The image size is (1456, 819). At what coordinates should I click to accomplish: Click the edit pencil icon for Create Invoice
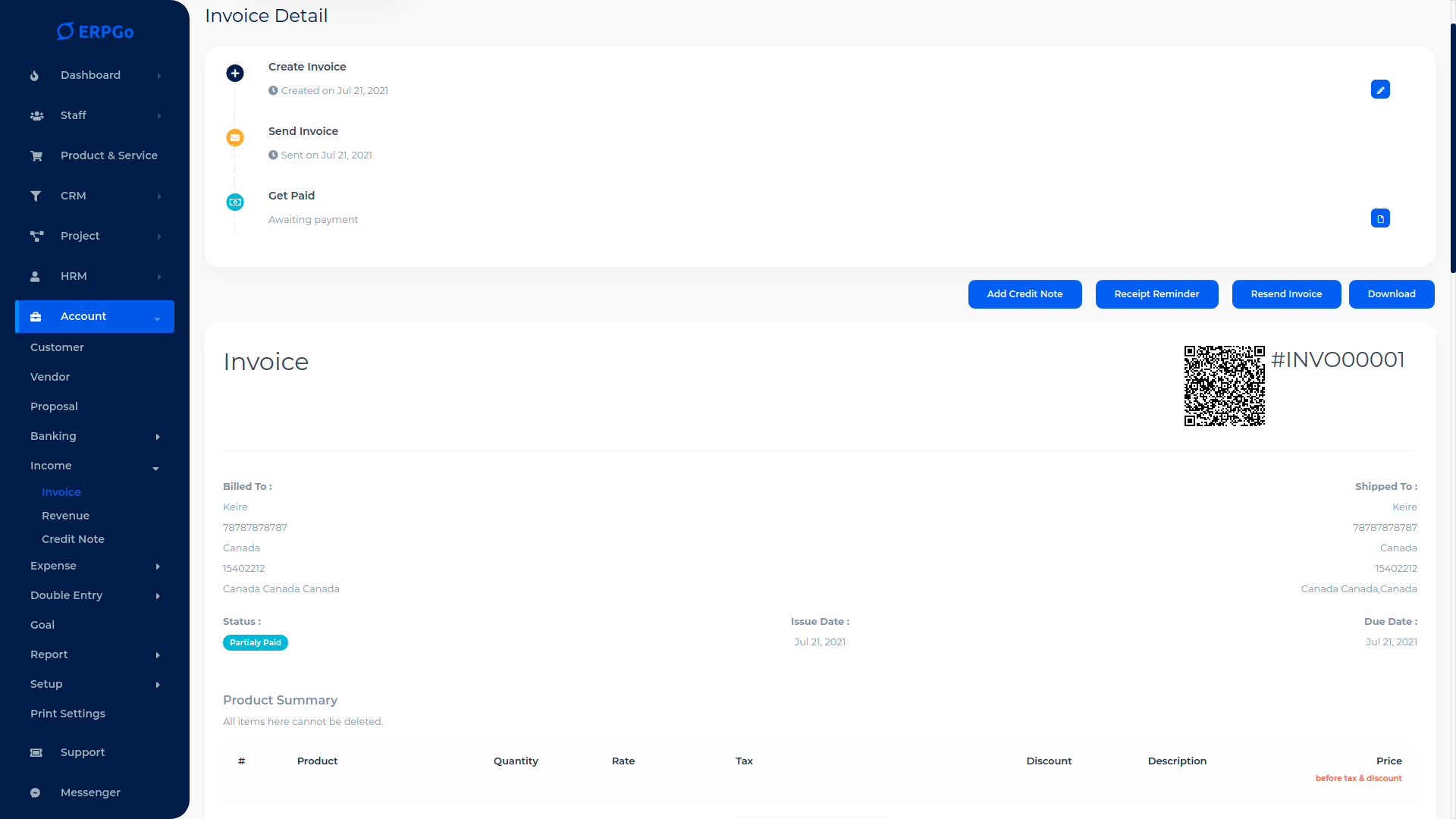point(1380,89)
